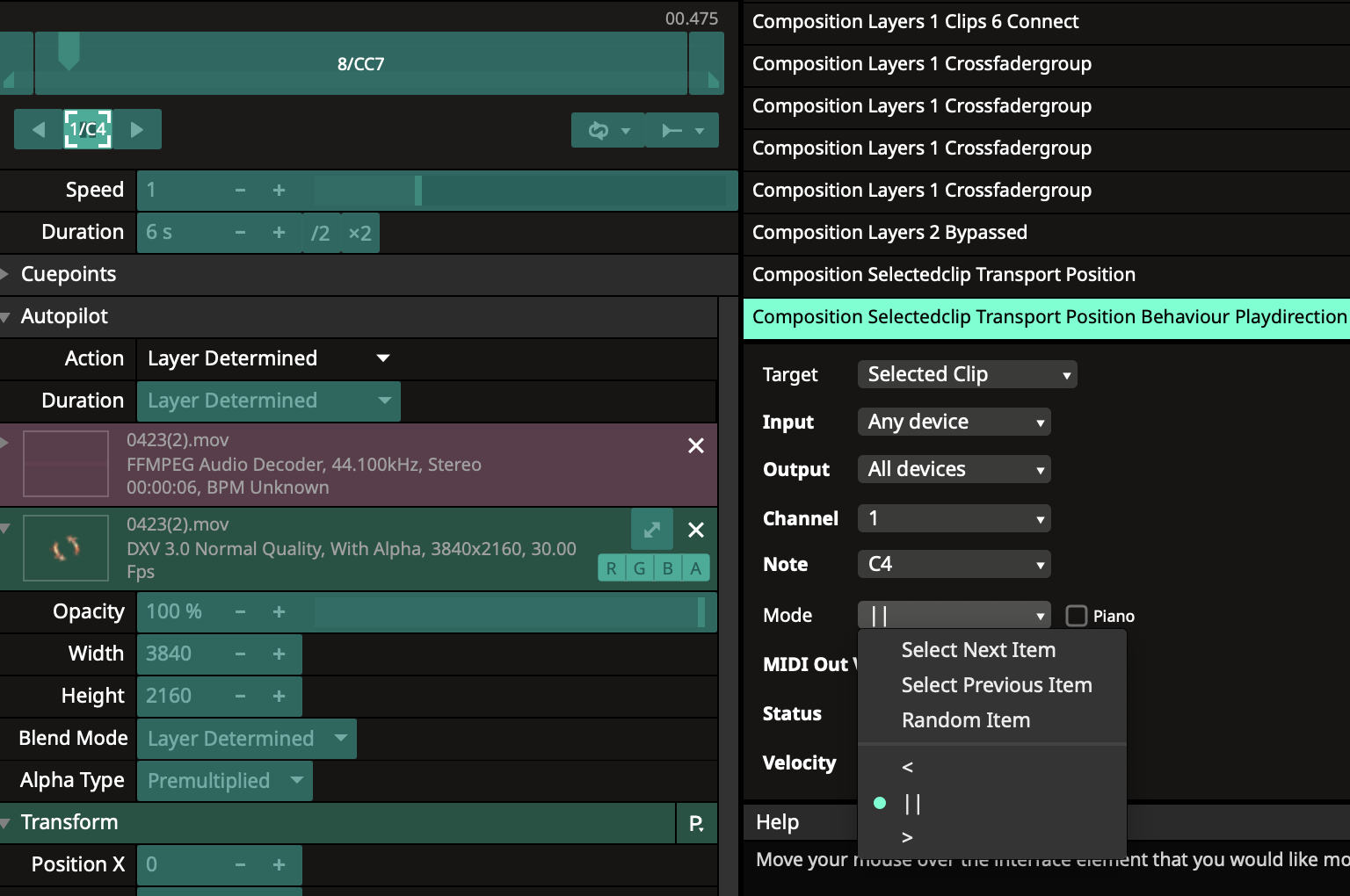
Task: Click the video resize arrows icon
Action: (652, 530)
